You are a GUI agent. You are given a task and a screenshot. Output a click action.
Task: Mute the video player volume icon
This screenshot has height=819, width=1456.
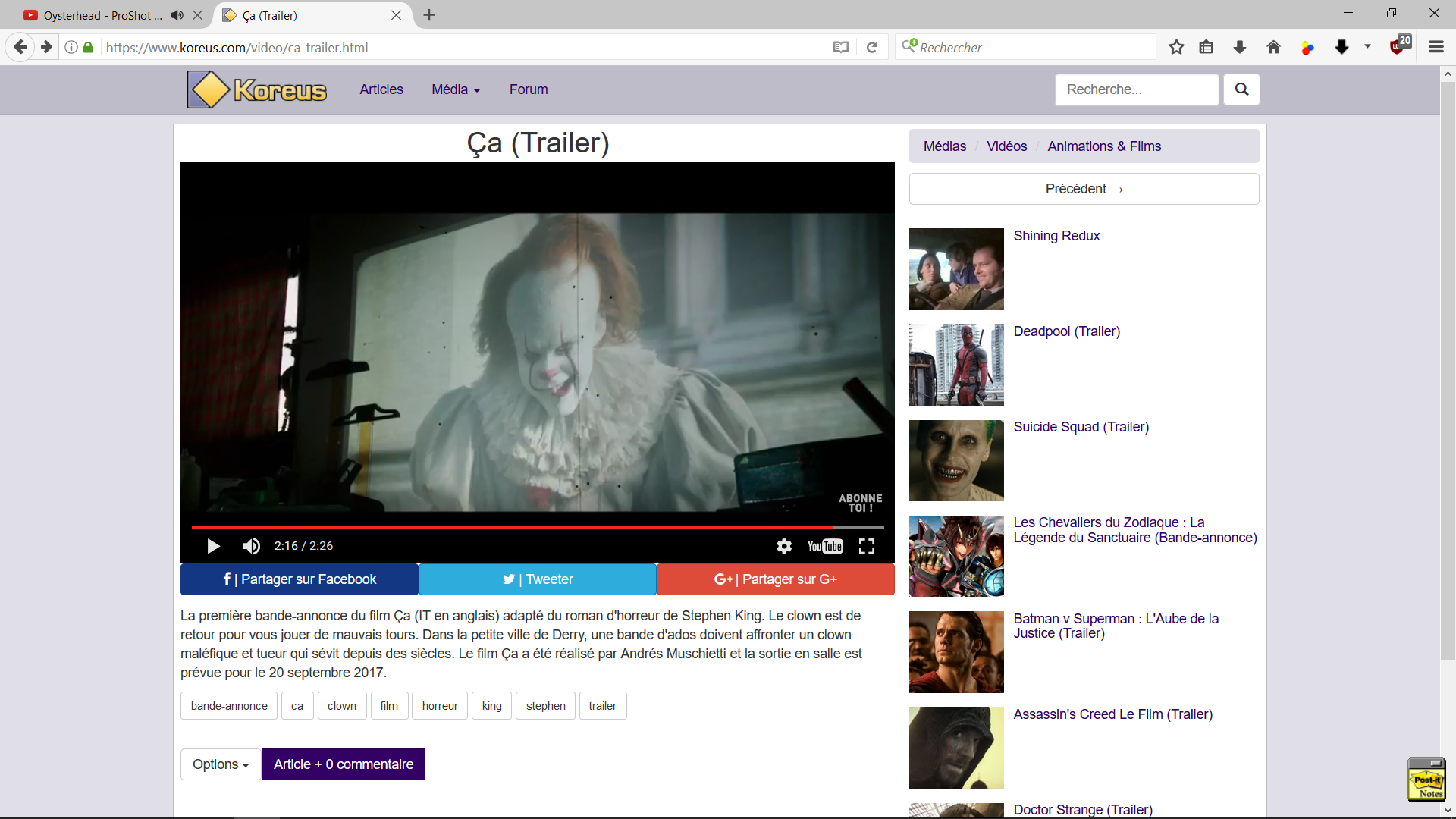click(251, 546)
